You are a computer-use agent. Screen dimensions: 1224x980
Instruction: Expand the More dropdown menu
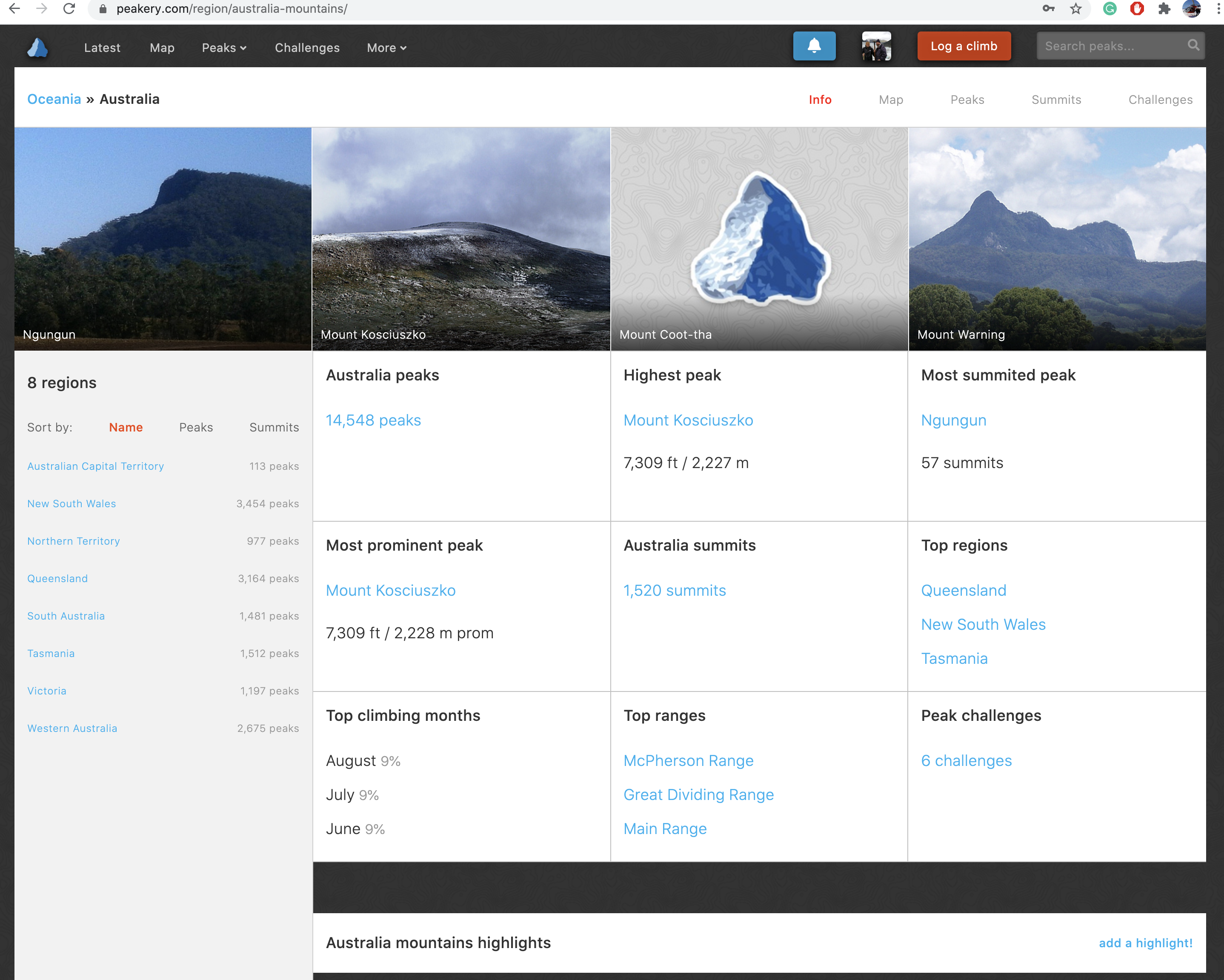tap(386, 48)
